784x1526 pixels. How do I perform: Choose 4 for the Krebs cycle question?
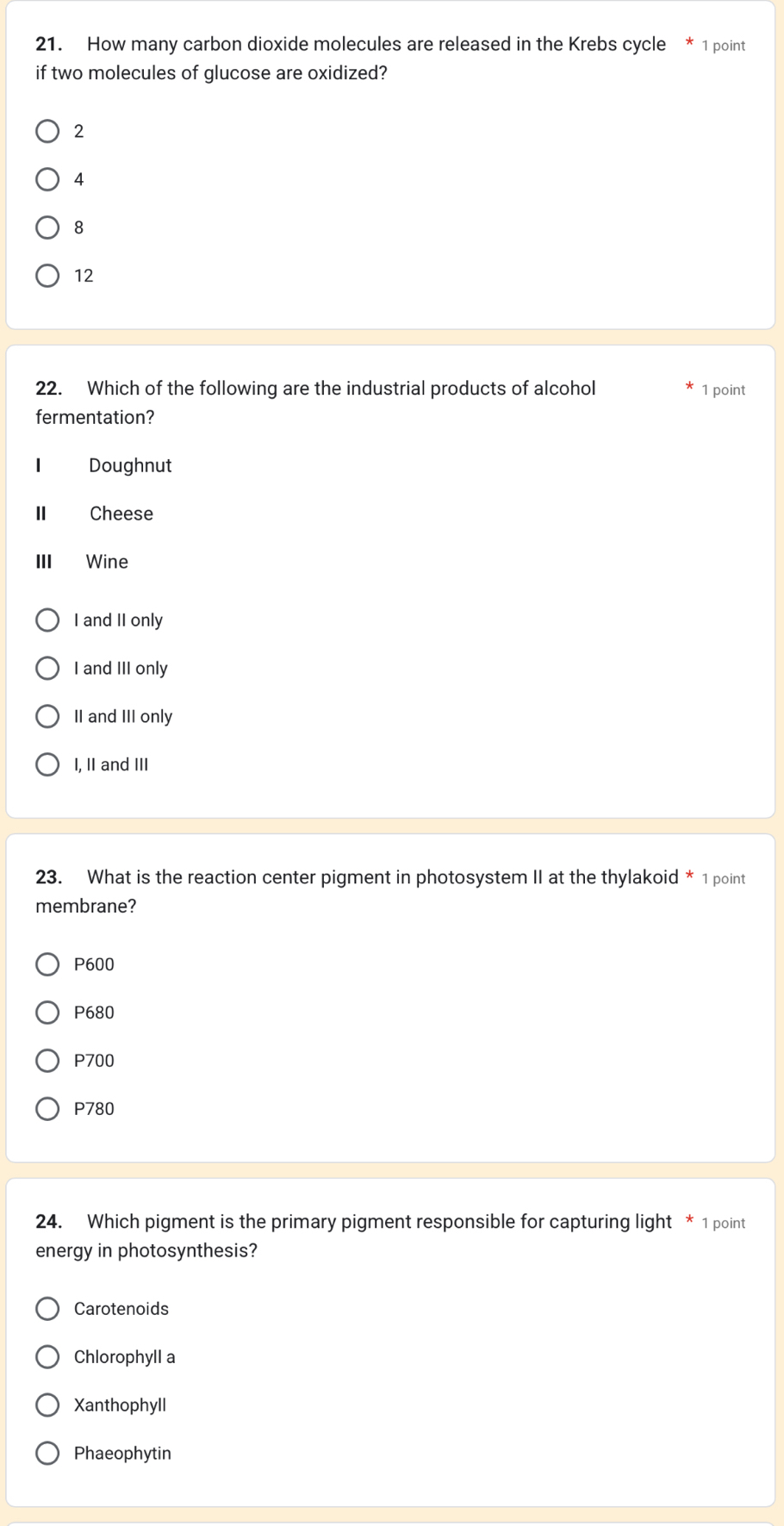[47, 180]
